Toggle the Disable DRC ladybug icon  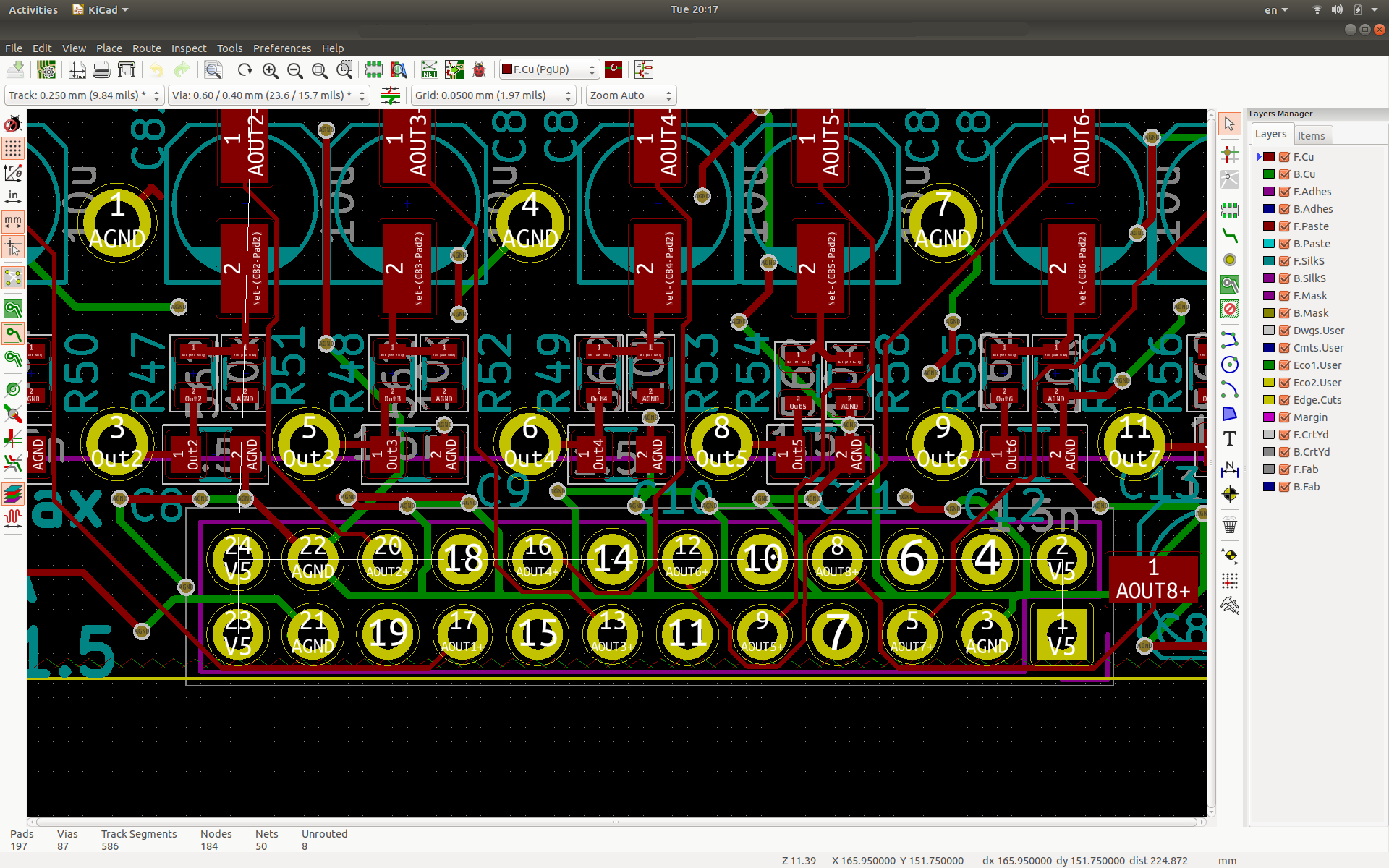point(13,124)
